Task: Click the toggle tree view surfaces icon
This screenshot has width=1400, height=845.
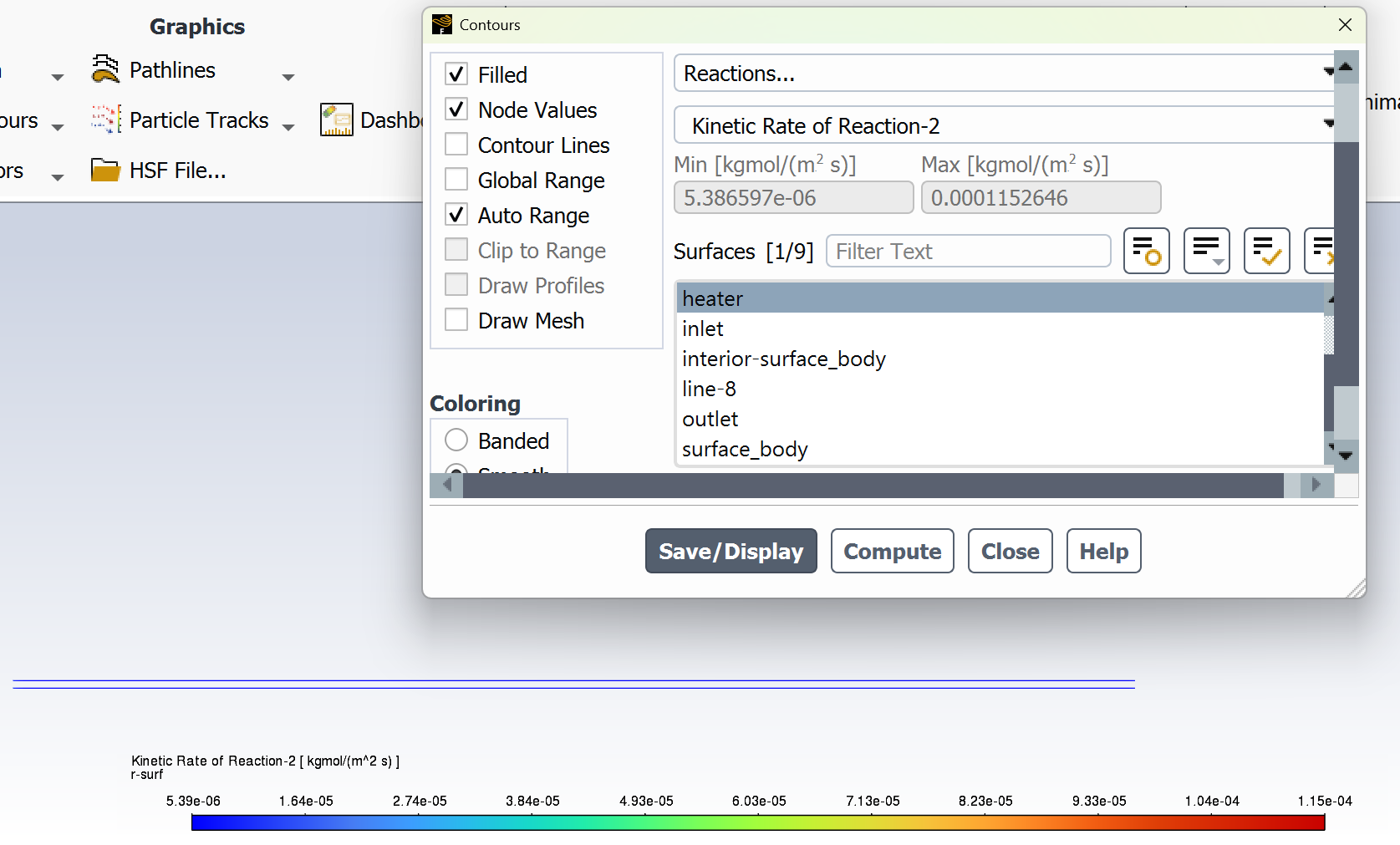Action: (1146, 251)
